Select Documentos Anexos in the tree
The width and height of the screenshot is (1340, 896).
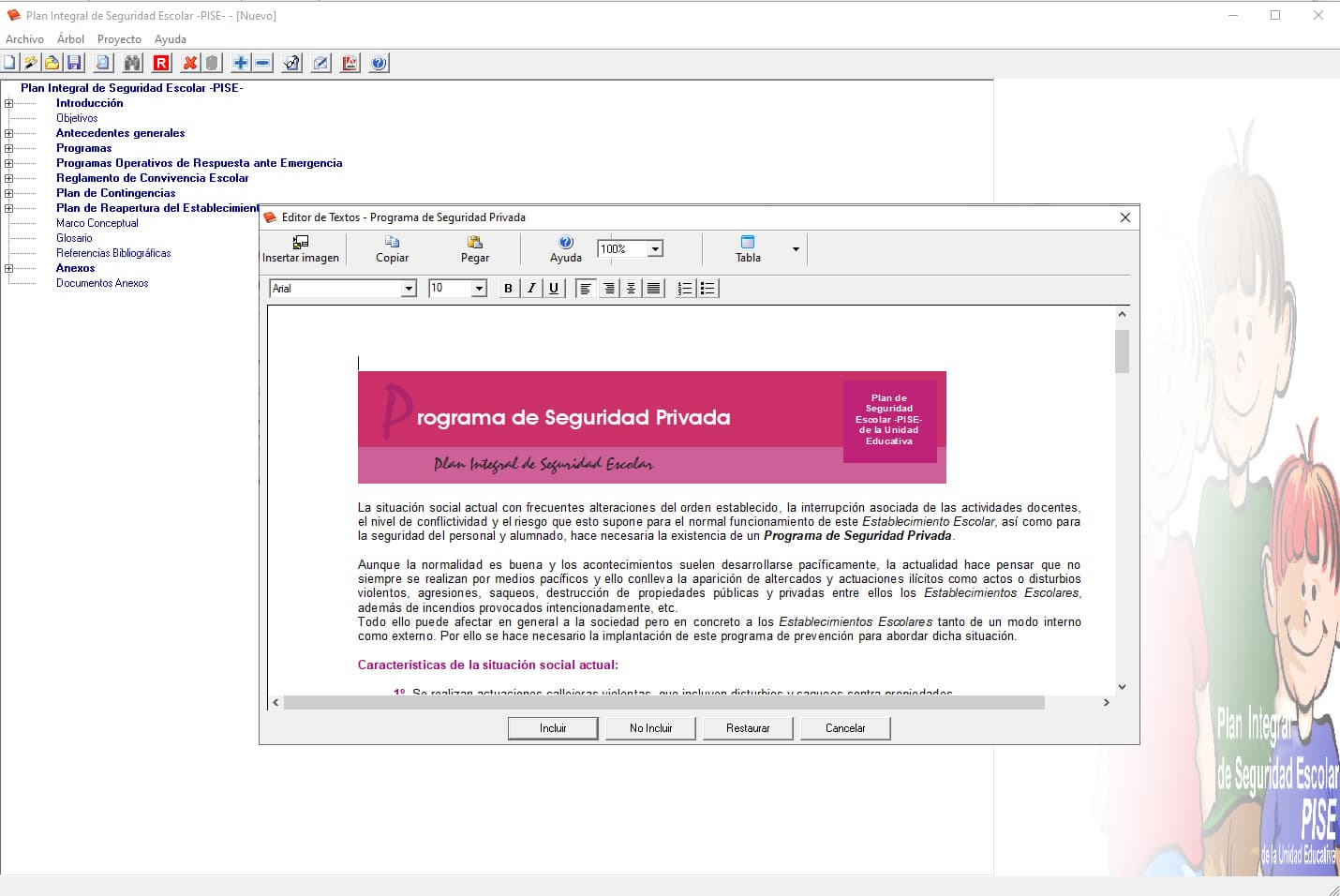click(x=102, y=283)
